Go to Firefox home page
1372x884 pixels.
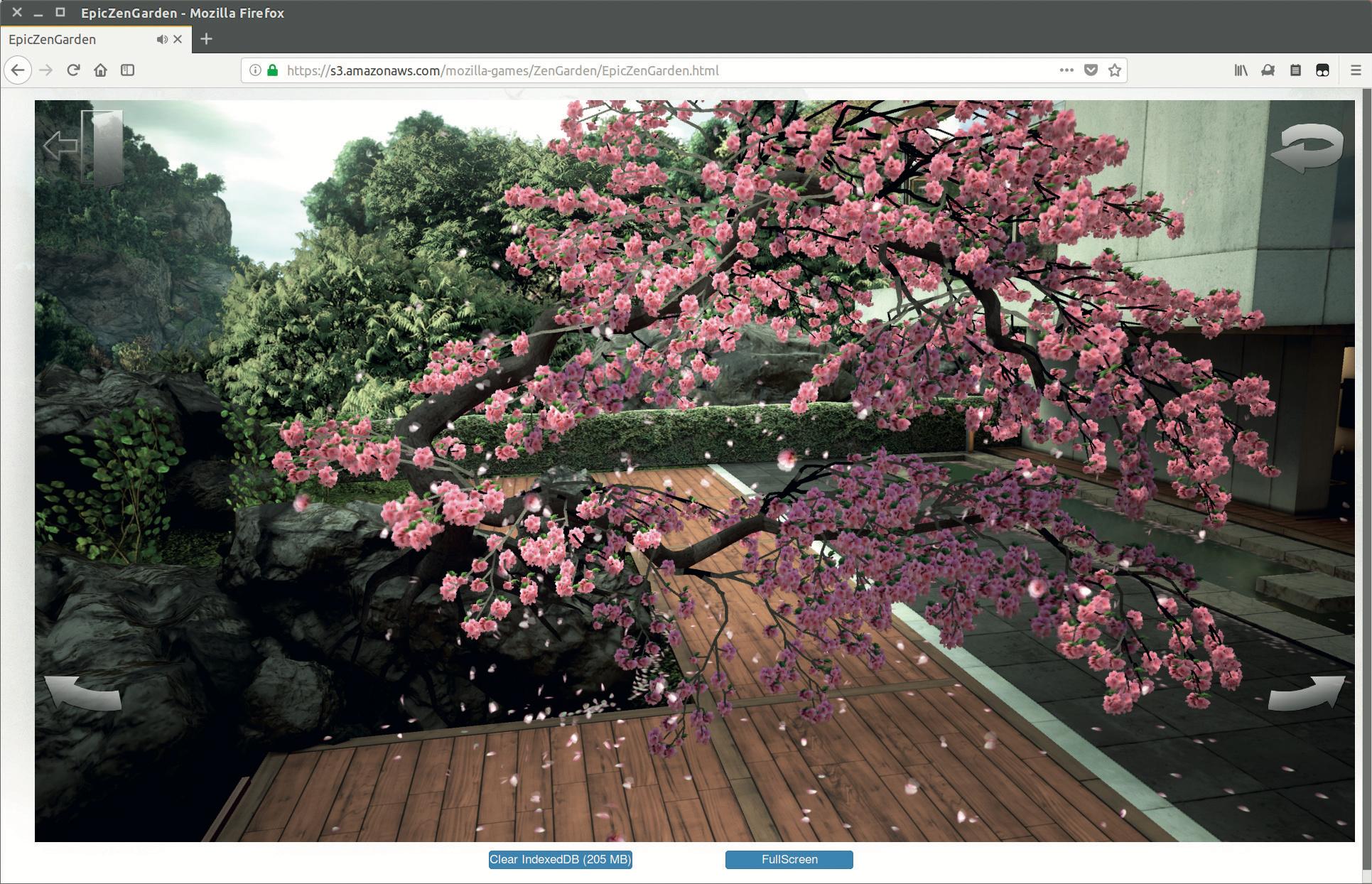[x=100, y=70]
